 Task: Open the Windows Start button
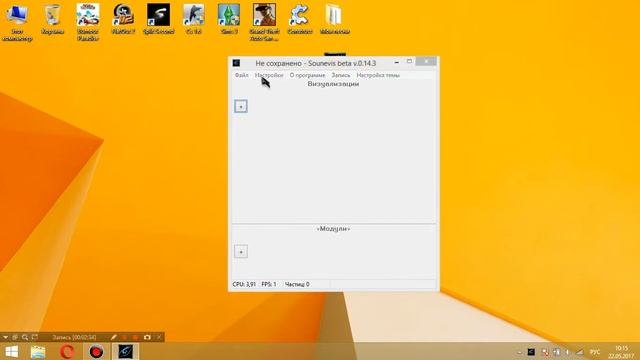pos(11,351)
